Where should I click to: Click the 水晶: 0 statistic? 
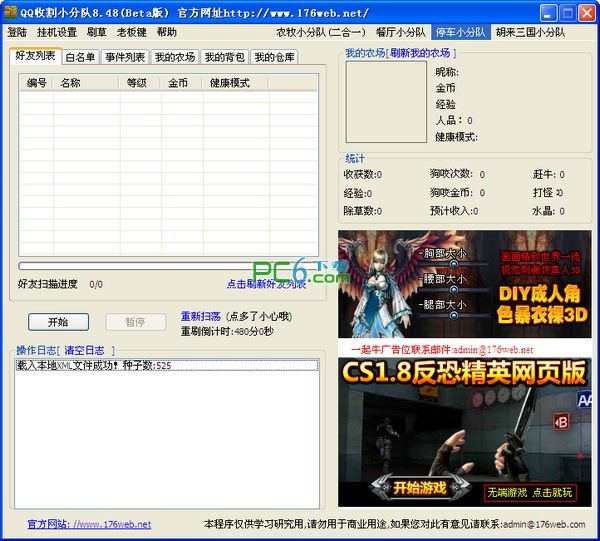click(548, 211)
